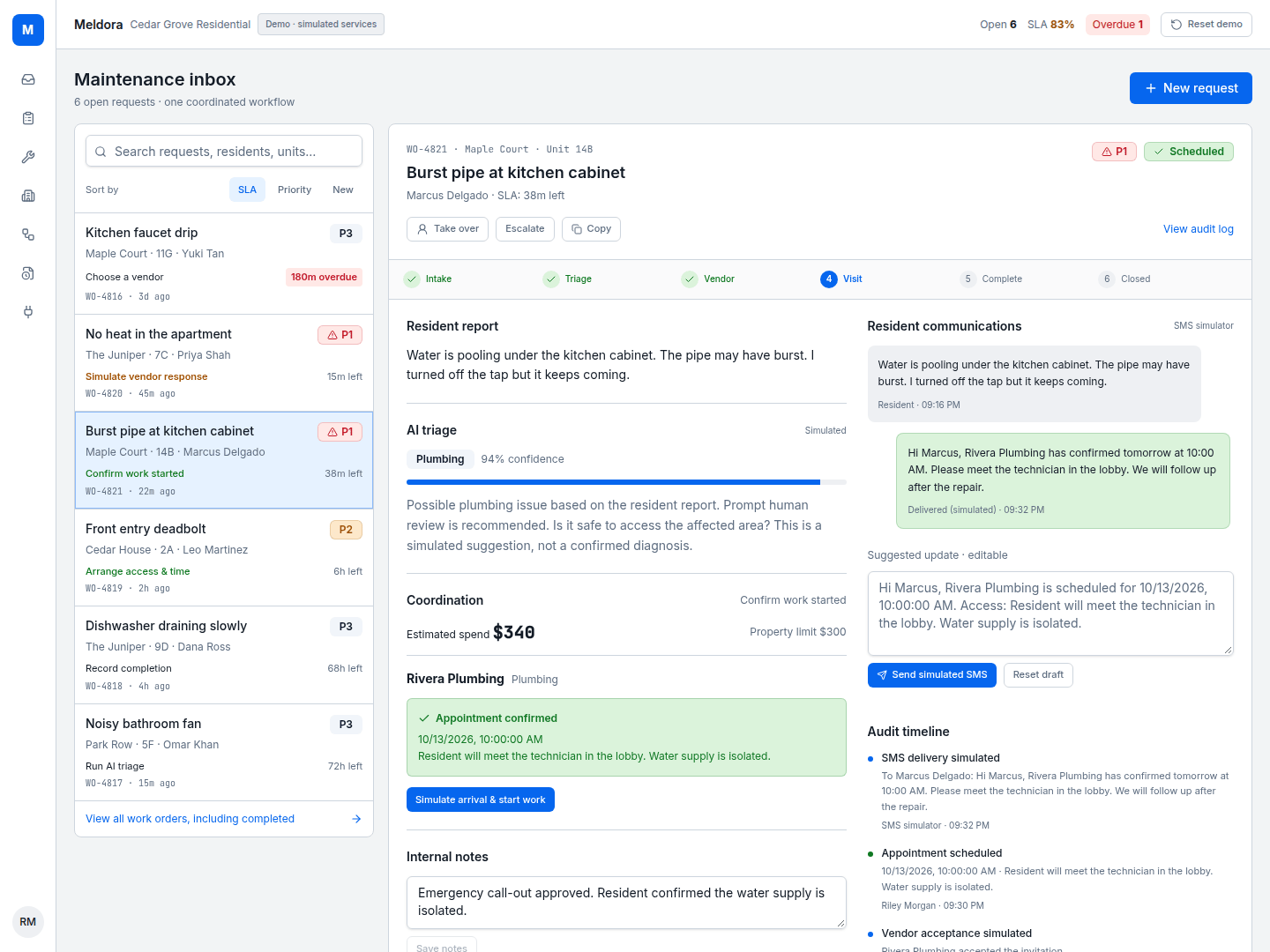Open the buildings properties sidebar icon
The width and height of the screenshot is (1270, 952).
tap(28, 196)
